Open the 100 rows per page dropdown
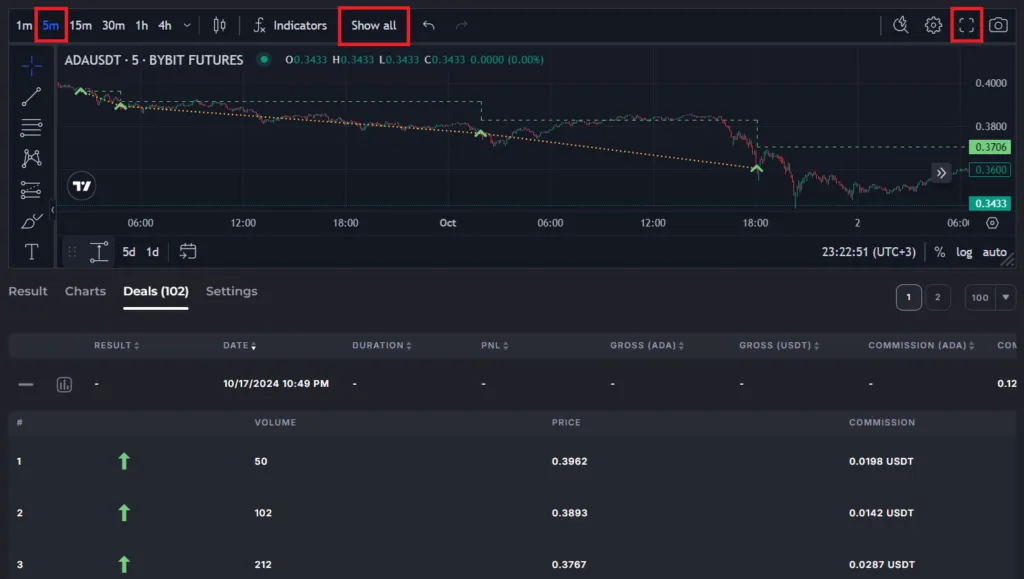The width and height of the screenshot is (1024, 579). 990,297
